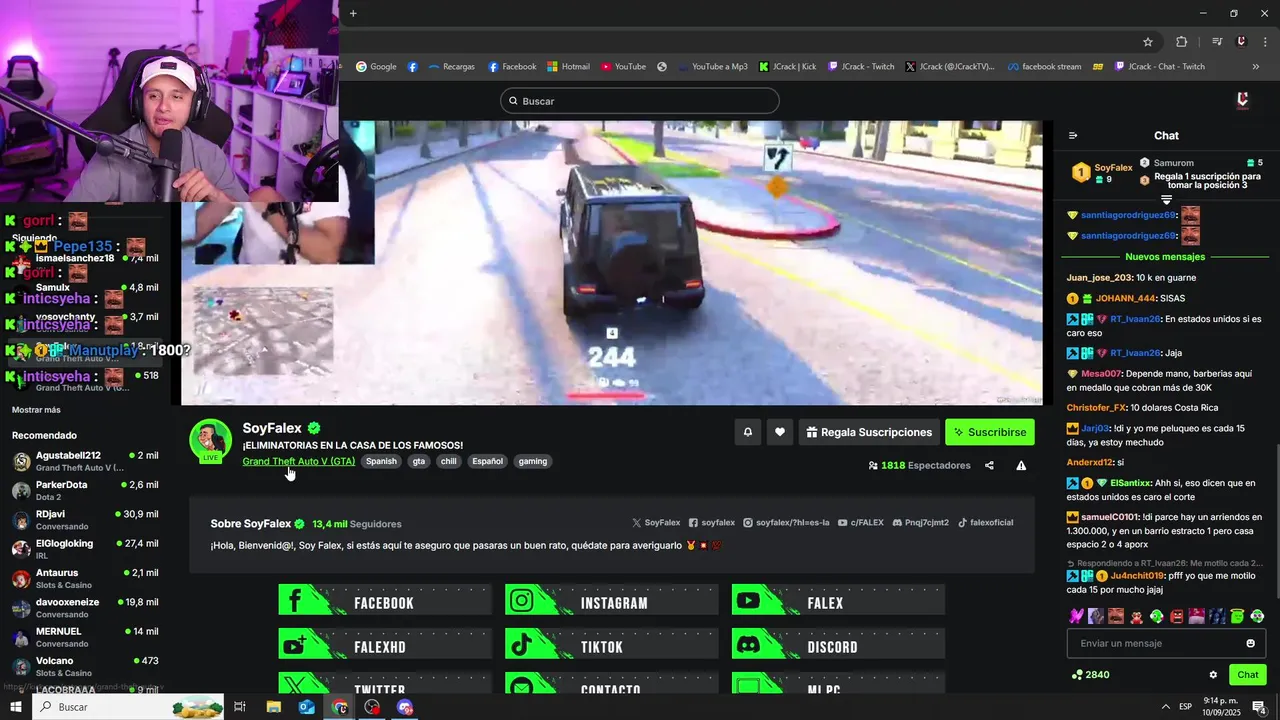Screen dimensions: 1280x720
Task: Click the green Chat send button
Action: [x=1248, y=675]
